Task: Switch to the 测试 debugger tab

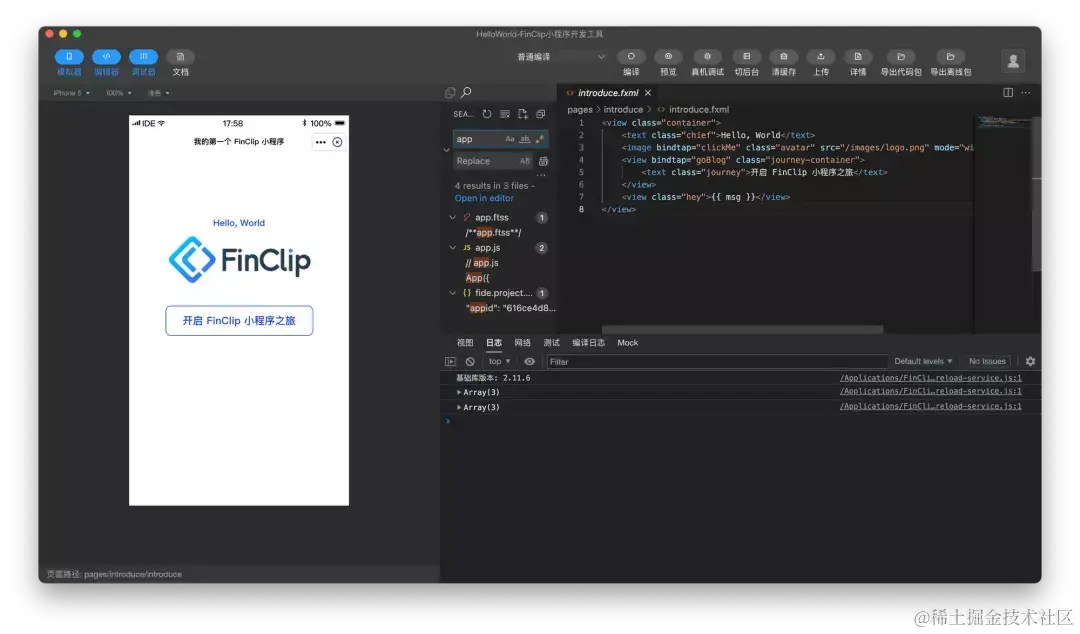Action: [x=552, y=343]
